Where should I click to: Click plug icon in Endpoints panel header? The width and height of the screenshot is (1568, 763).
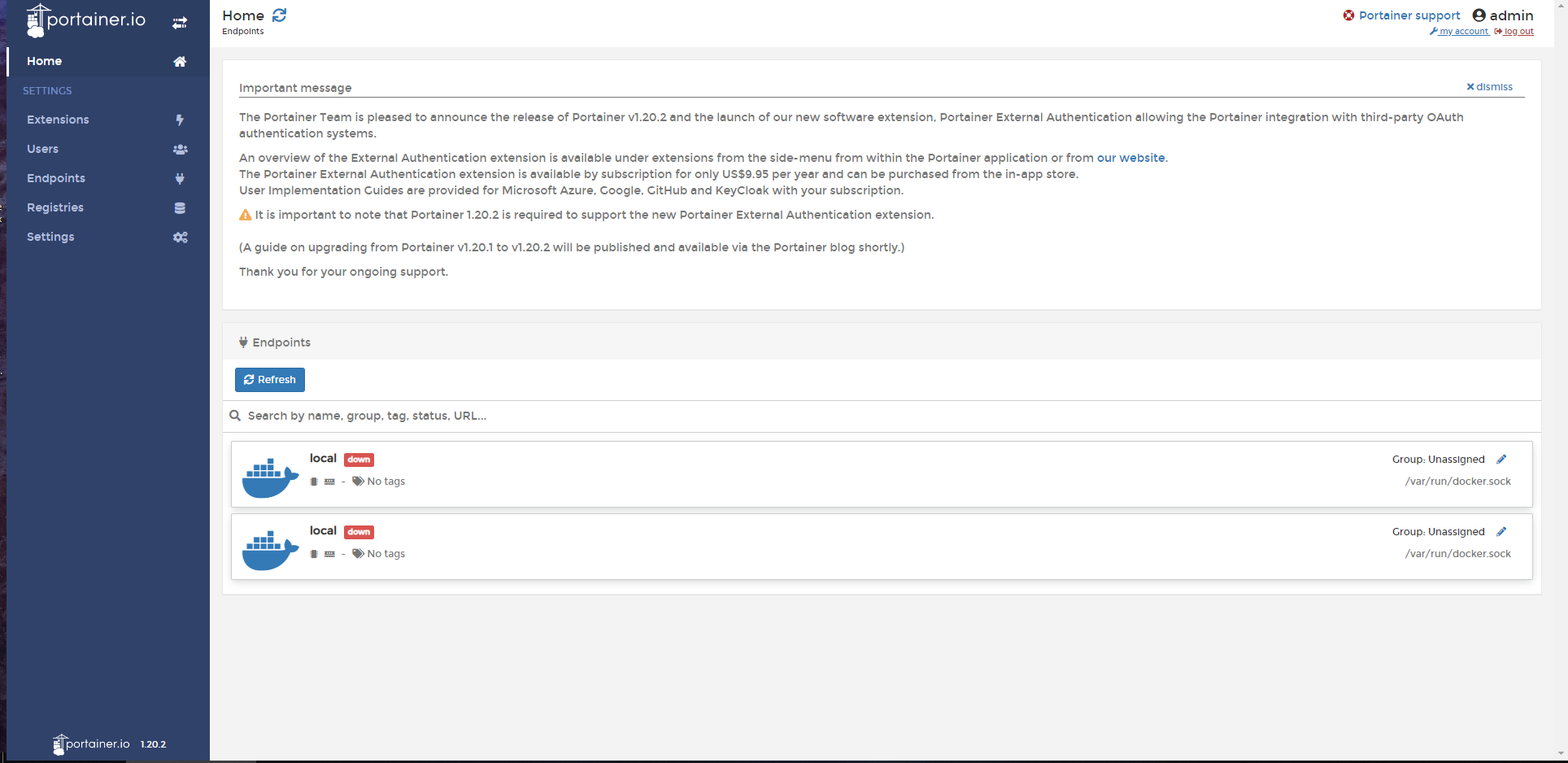(243, 342)
